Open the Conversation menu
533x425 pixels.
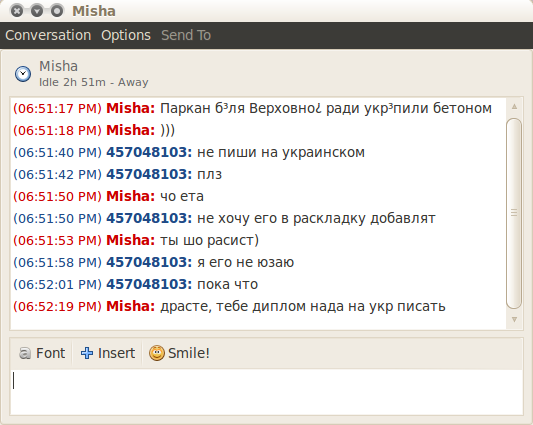(48, 35)
